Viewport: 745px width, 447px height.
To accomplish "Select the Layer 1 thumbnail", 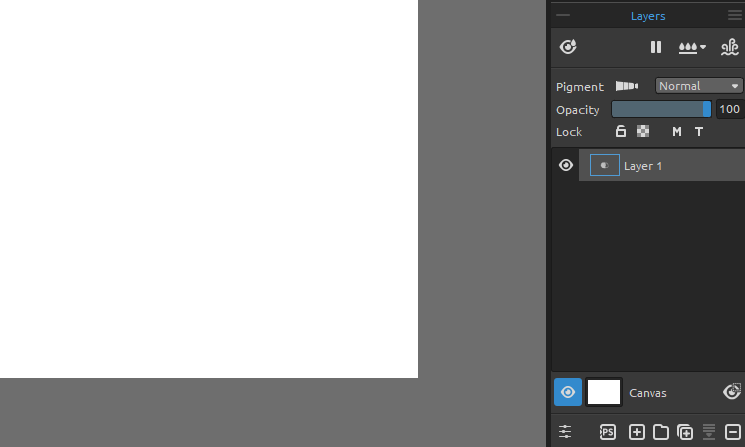I will click(604, 165).
